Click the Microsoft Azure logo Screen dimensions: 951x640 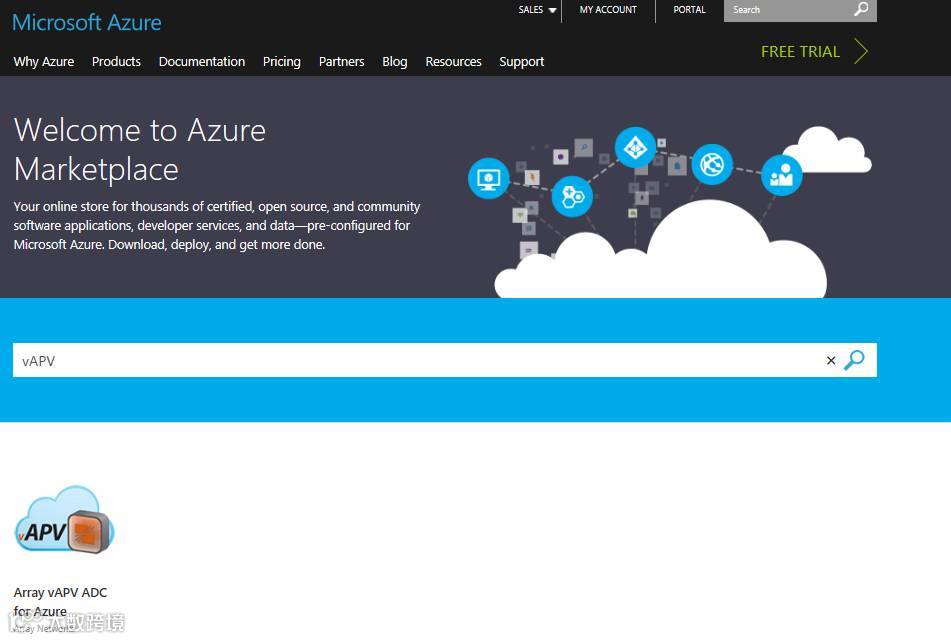(x=87, y=22)
